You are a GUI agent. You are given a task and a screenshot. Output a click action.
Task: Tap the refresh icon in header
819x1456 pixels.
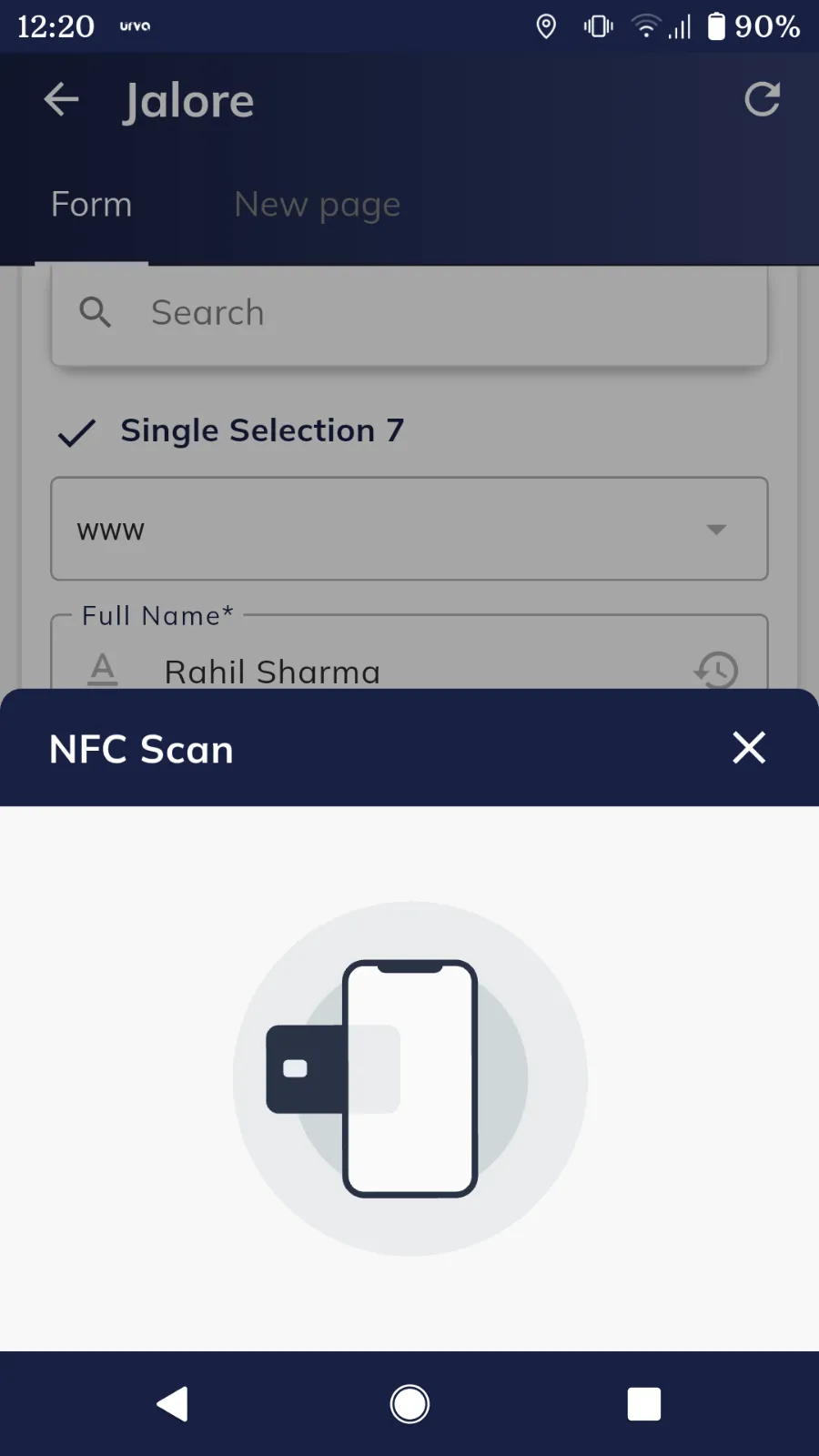[762, 99]
